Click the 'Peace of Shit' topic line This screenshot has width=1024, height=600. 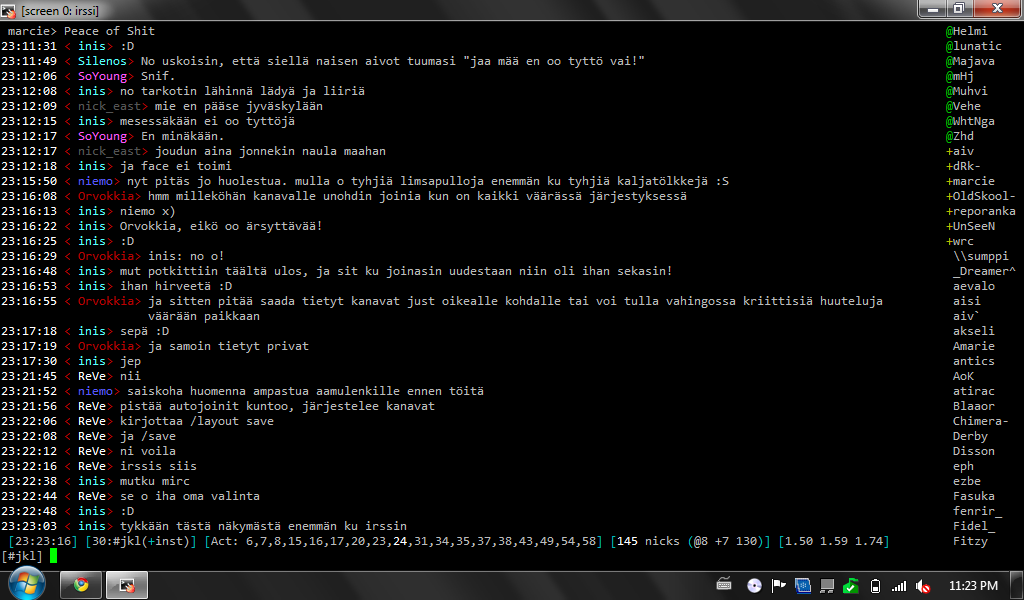coord(109,31)
